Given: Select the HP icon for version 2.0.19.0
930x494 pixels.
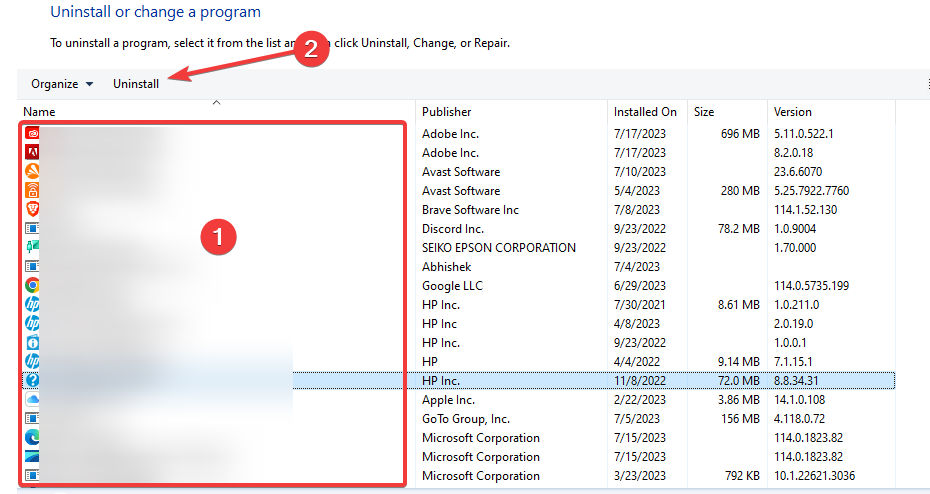Looking at the screenshot, I should pos(32,323).
